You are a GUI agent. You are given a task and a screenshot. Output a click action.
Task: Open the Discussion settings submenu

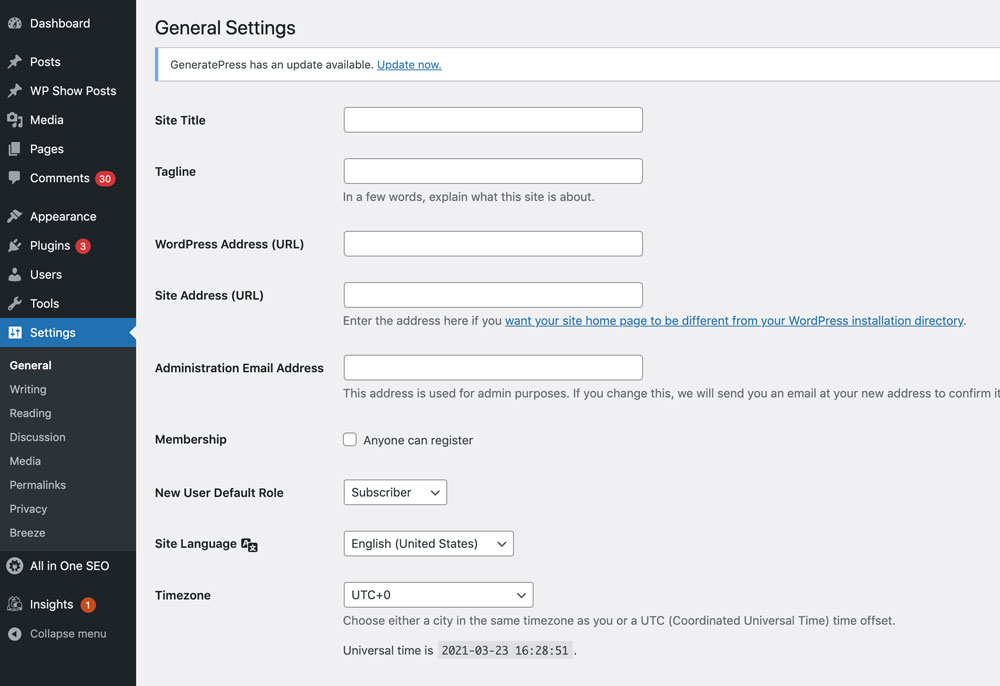tap(38, 437)
